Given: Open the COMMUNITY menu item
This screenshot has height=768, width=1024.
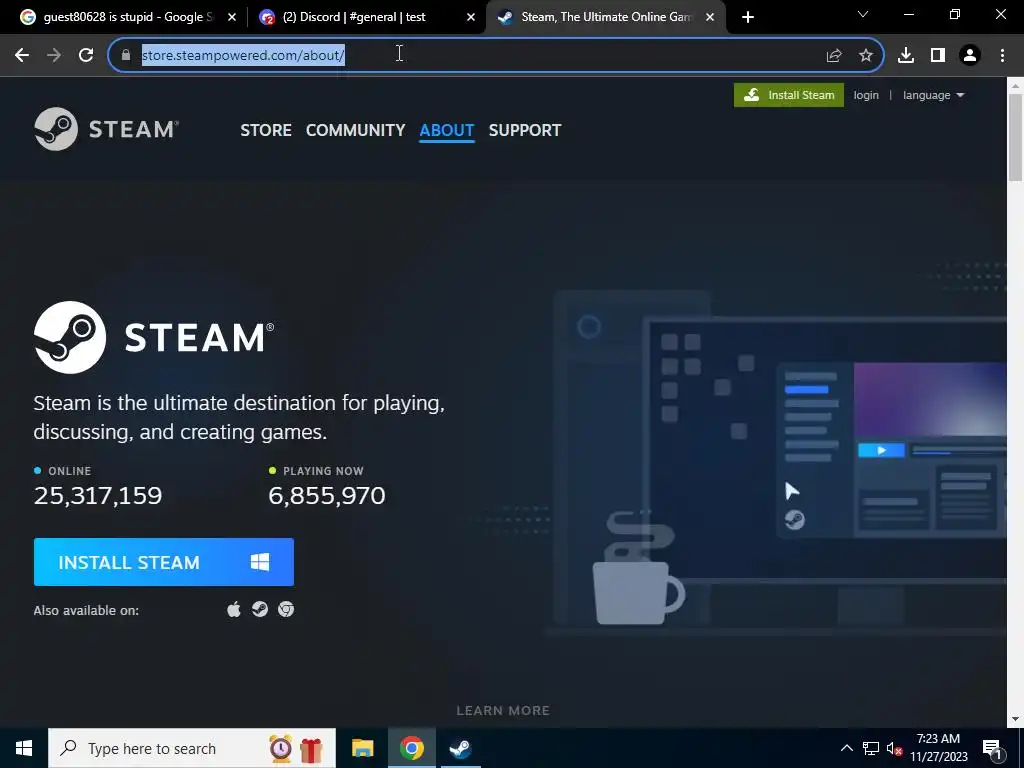Looking at the screenshot, I should pos(355,130).
